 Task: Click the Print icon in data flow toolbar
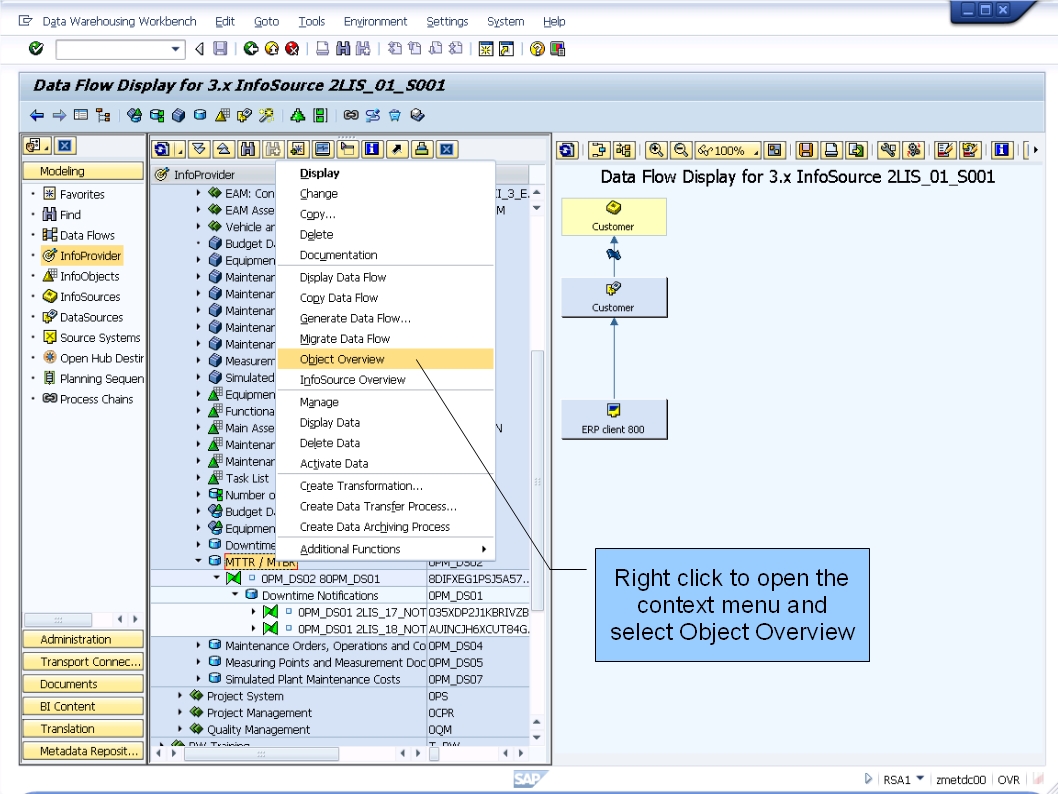click(831, 150)
